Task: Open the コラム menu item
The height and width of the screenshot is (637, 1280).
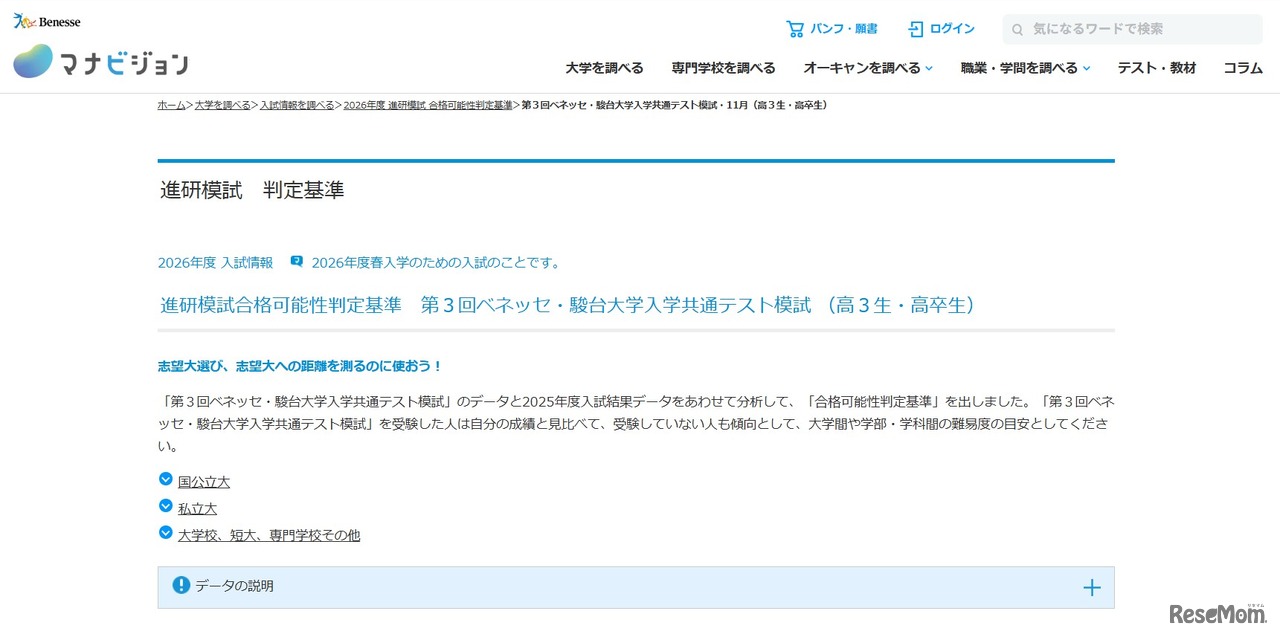Action: coord(1242,68)
